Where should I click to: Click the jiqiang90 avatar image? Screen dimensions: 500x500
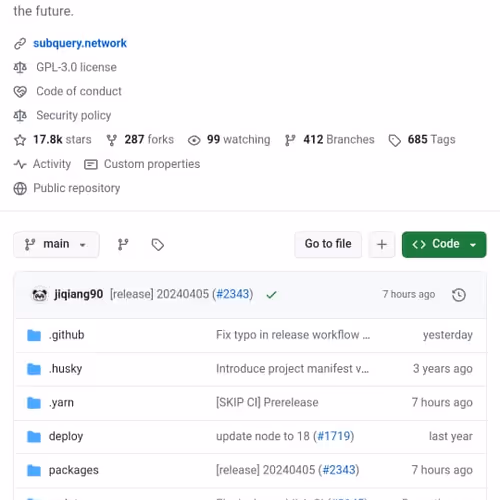pos(40,295)
